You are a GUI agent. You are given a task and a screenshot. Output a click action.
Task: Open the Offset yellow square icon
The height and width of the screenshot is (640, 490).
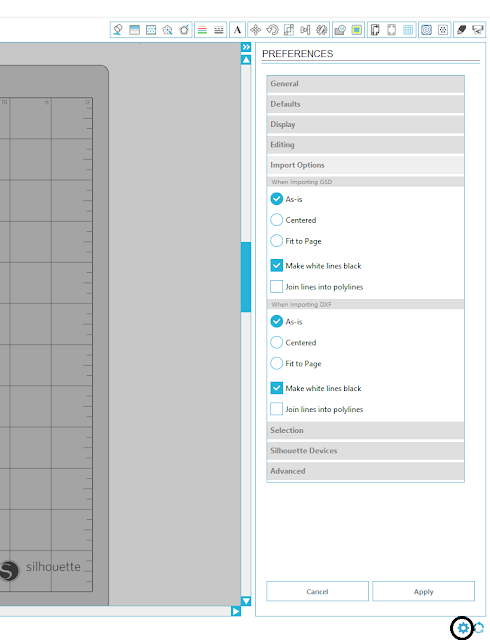[x=356, y=30]
